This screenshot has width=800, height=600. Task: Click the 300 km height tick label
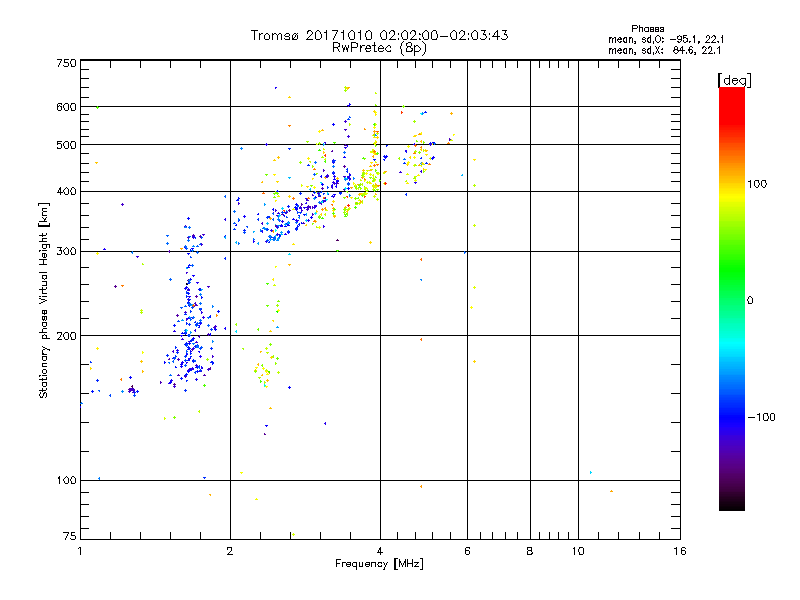66,251
